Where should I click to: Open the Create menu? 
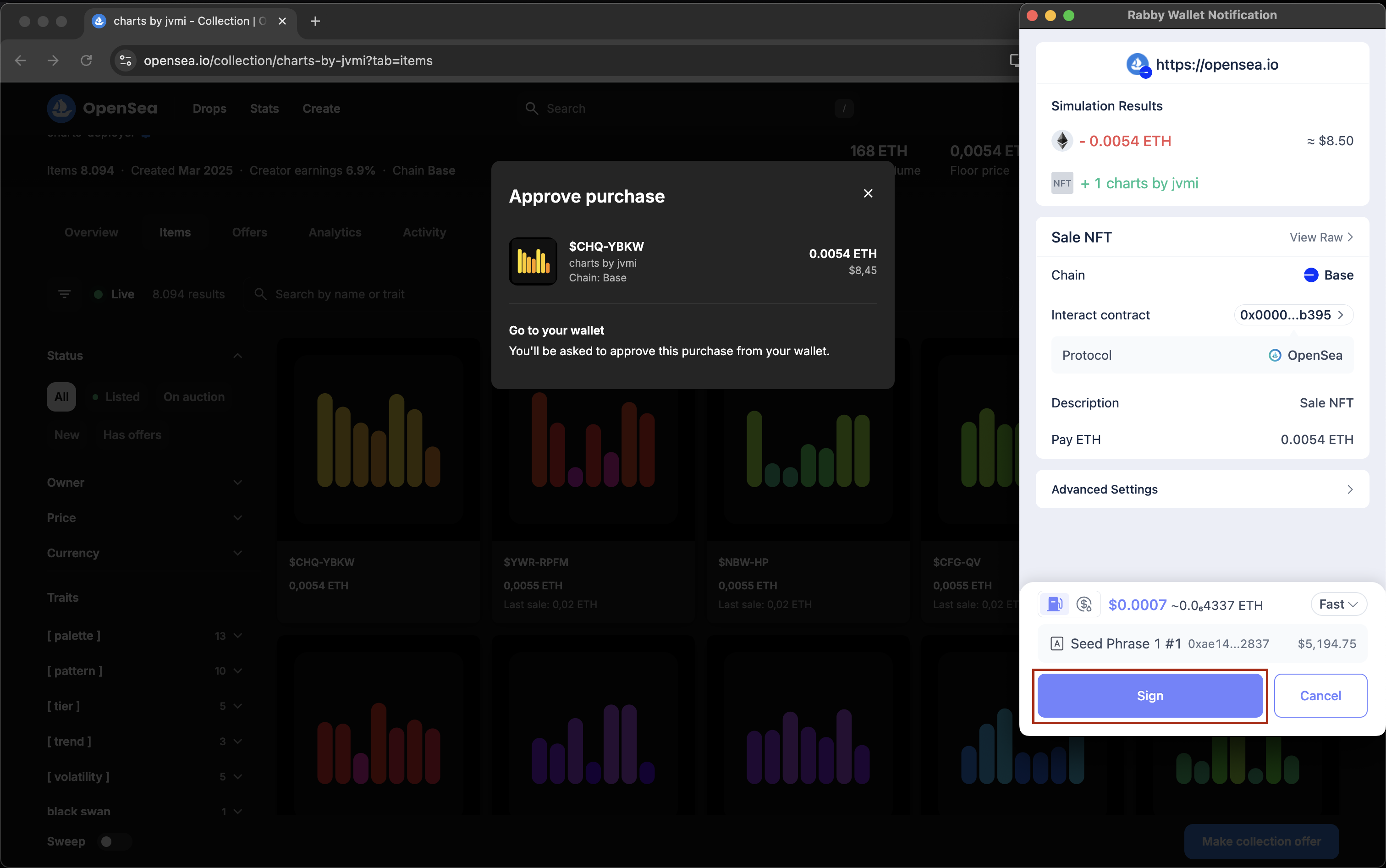tap(321, 109)
